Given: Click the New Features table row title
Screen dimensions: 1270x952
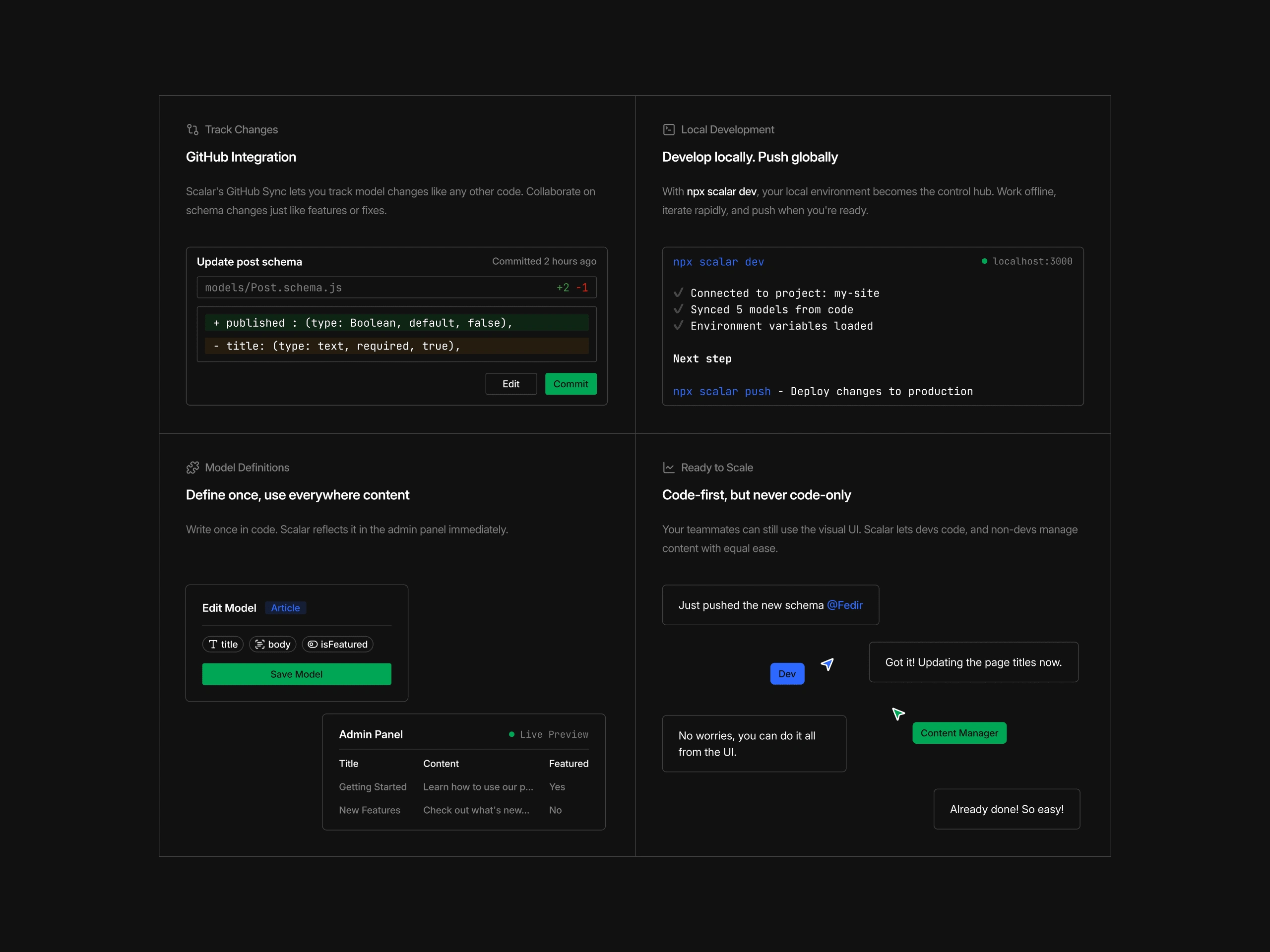Looking at the screenshot, I should [370, 810].
